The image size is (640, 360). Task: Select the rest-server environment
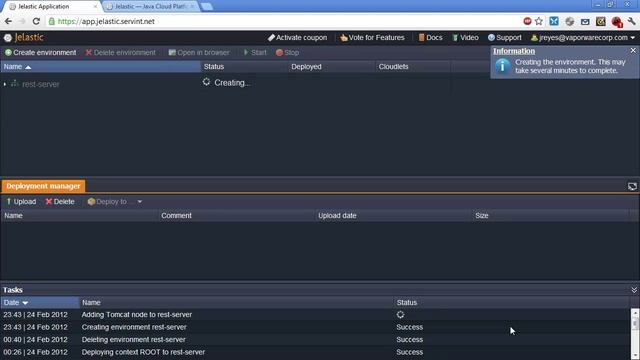pyautogui.click(x=41, y=84)
